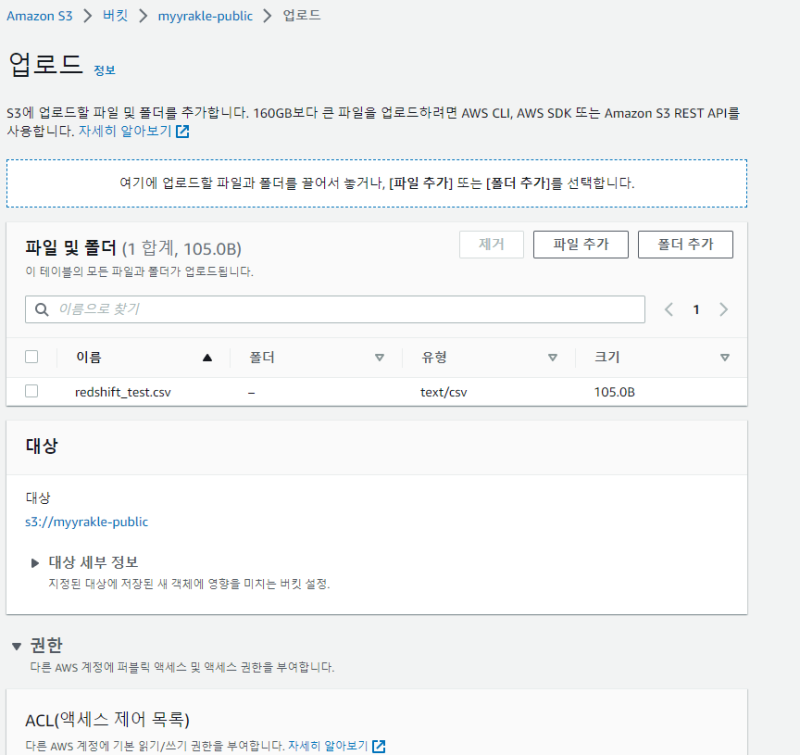Click the 폴더 추가 button
800x755 pixels.
coord(685,245)
